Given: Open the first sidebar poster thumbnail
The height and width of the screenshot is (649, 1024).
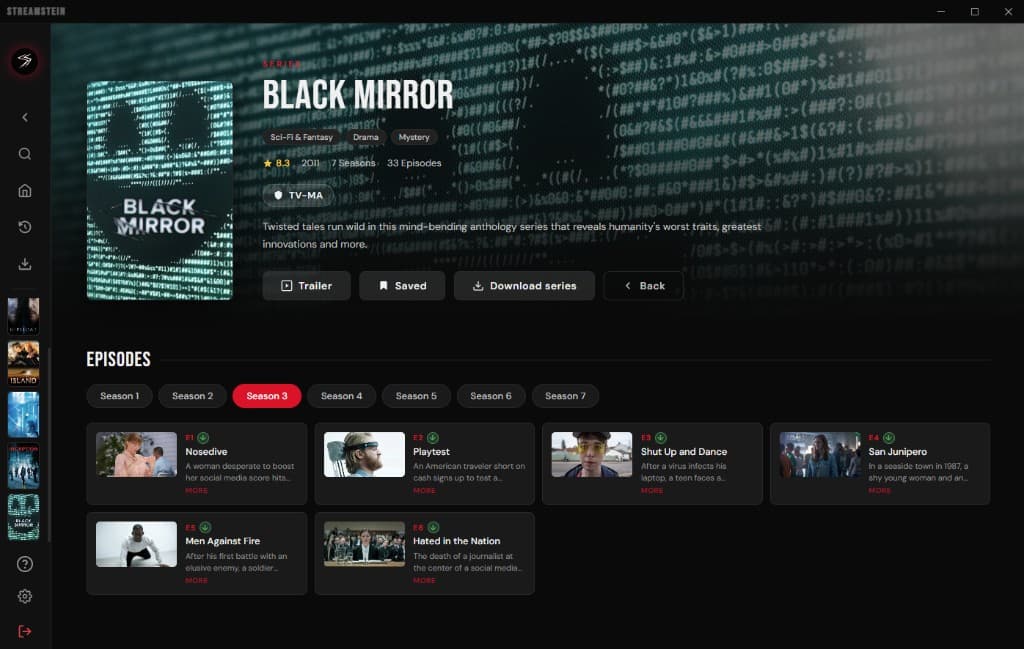Looking at the screenshot, I should [x=24, y=316].
